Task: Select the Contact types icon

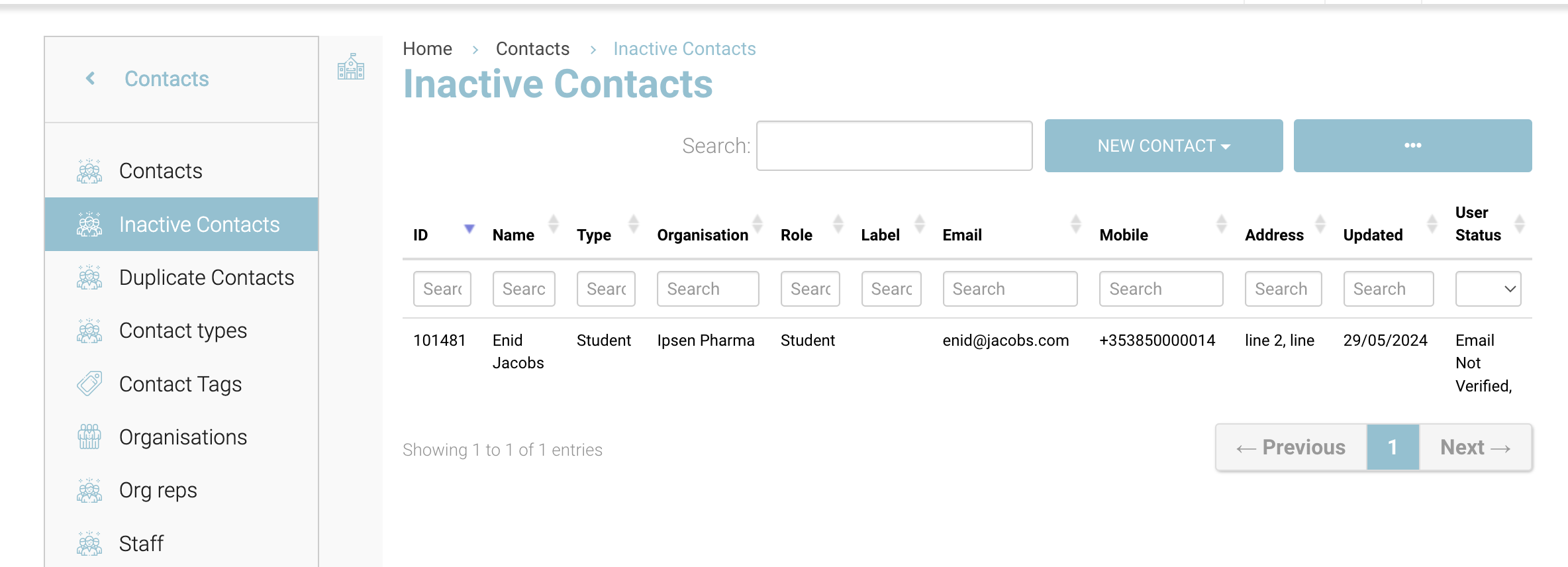Action: pyautogui.click(x=89, y=331)
